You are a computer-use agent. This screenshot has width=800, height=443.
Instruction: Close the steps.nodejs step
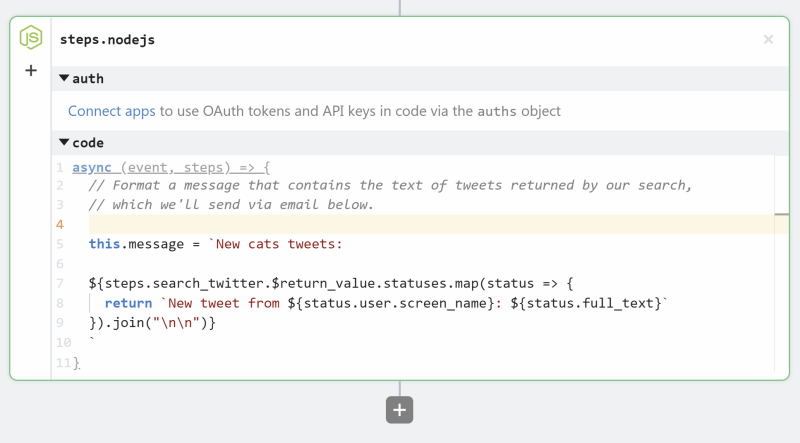click(x=768, y=39)
